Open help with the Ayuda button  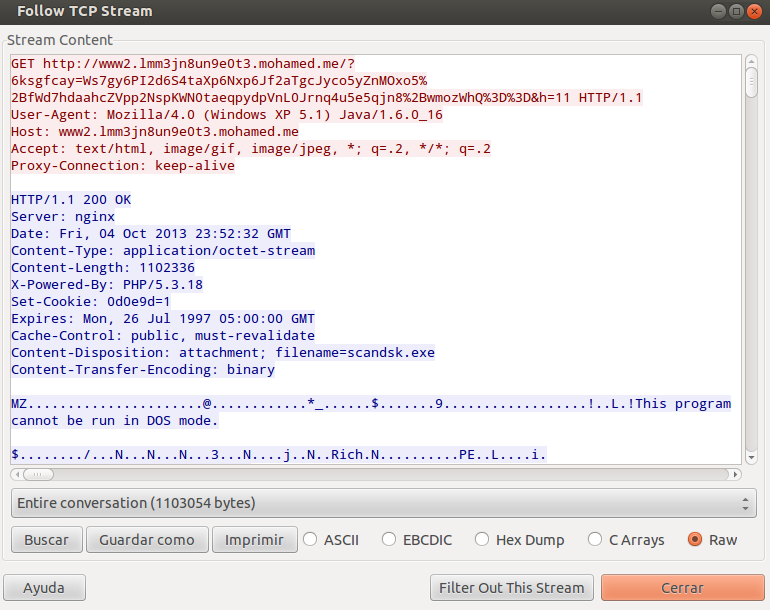coord(44,588)
